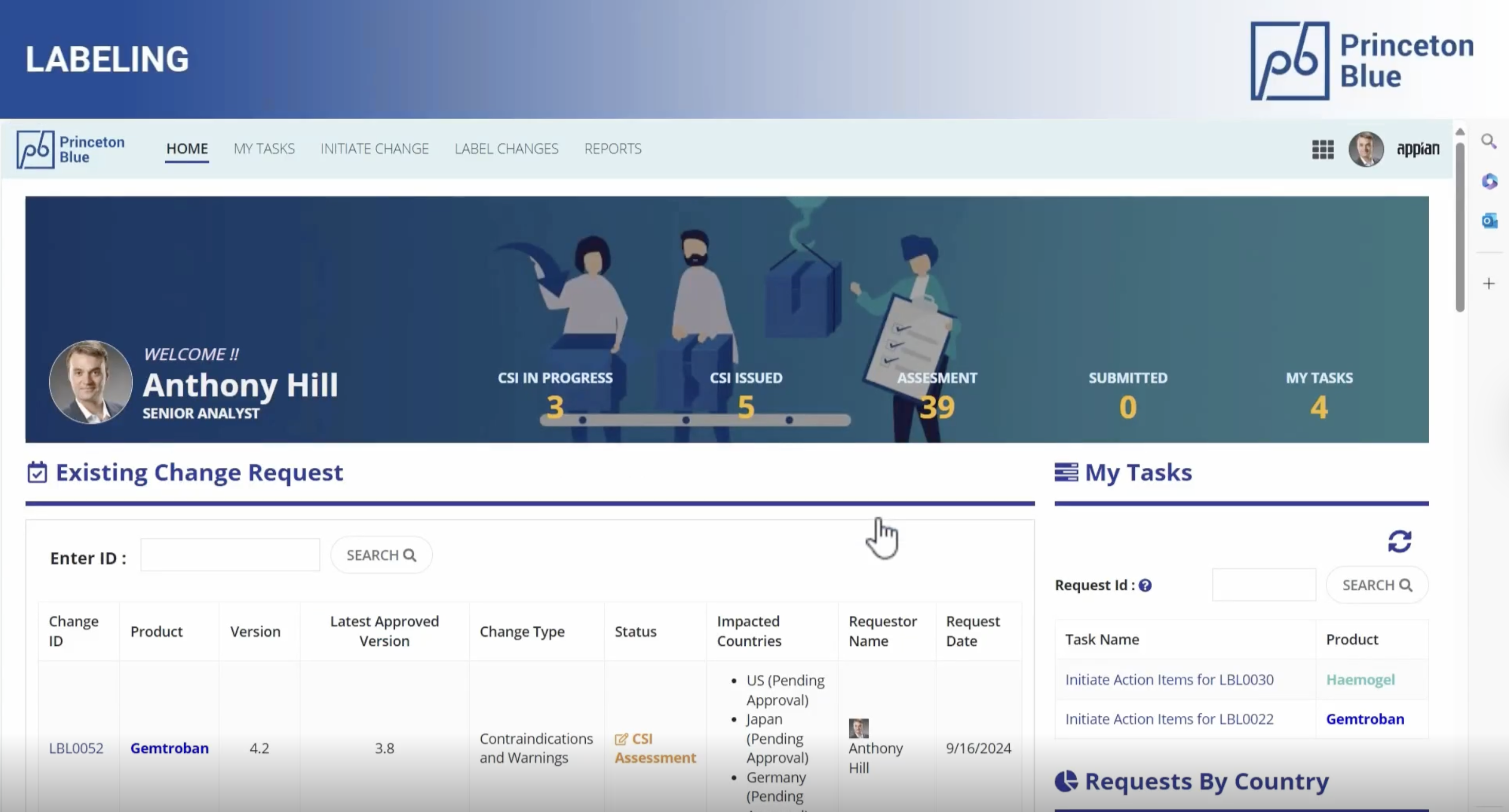
Task: Click the Princeton Blue navbar logo
Action: (71, 149)
